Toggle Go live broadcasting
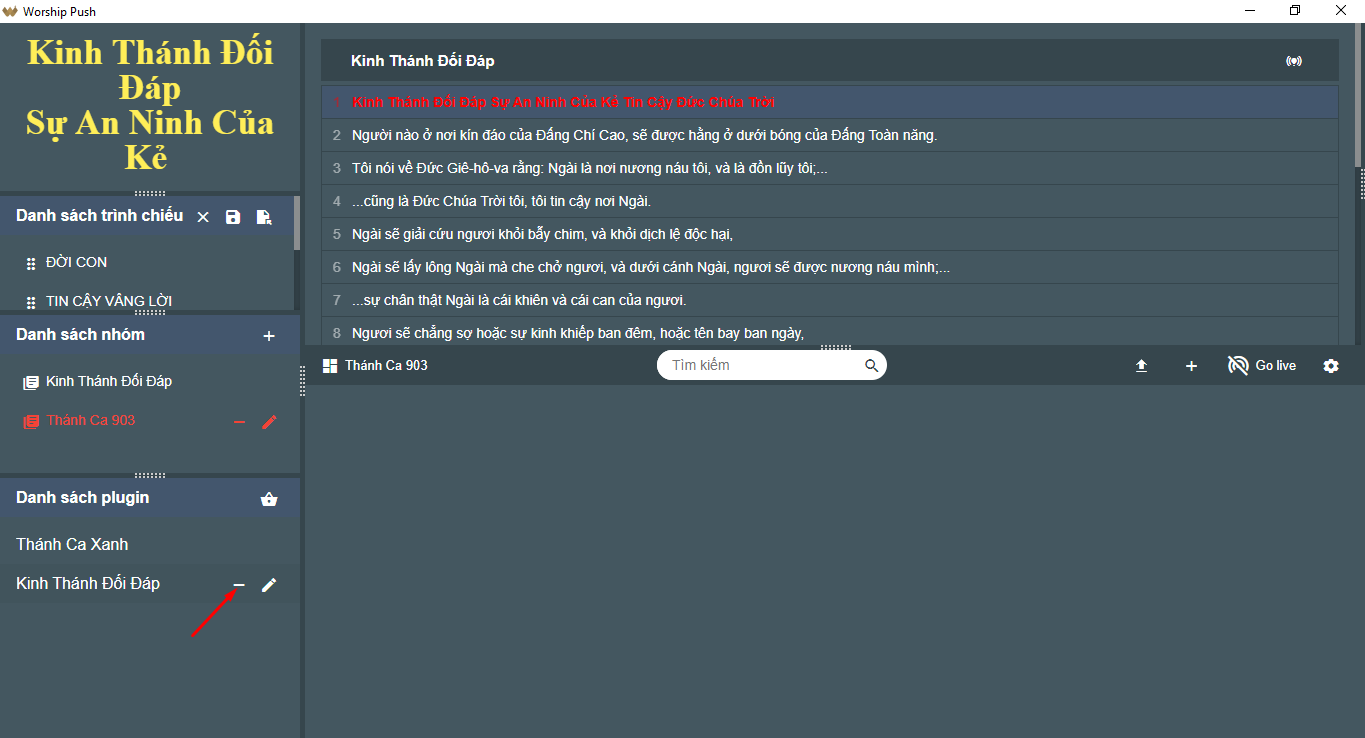This screenshot has width=1365, height=738. (x=1262, y=366)
